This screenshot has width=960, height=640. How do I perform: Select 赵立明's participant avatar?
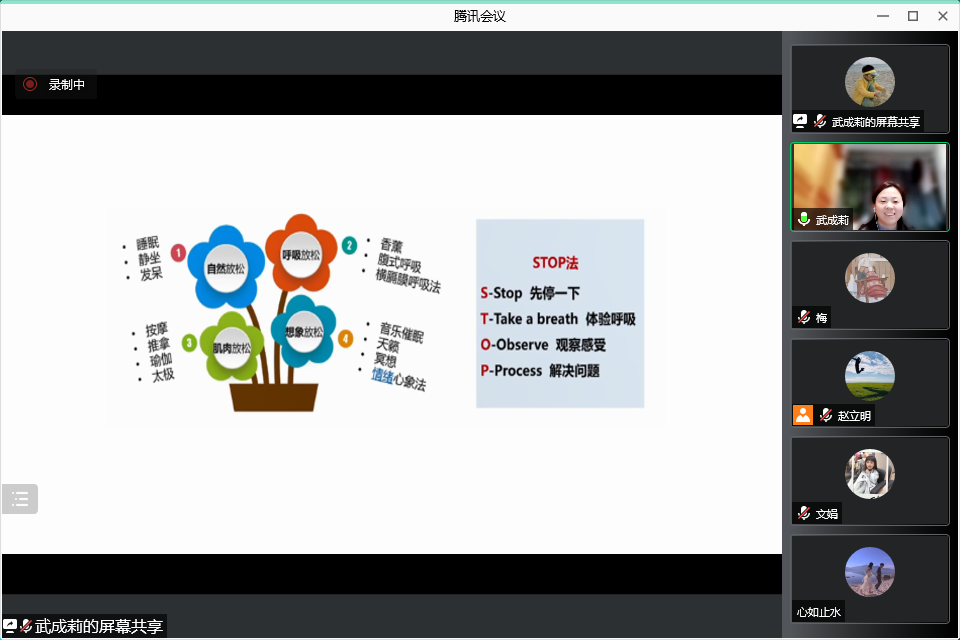coord(869,376)
